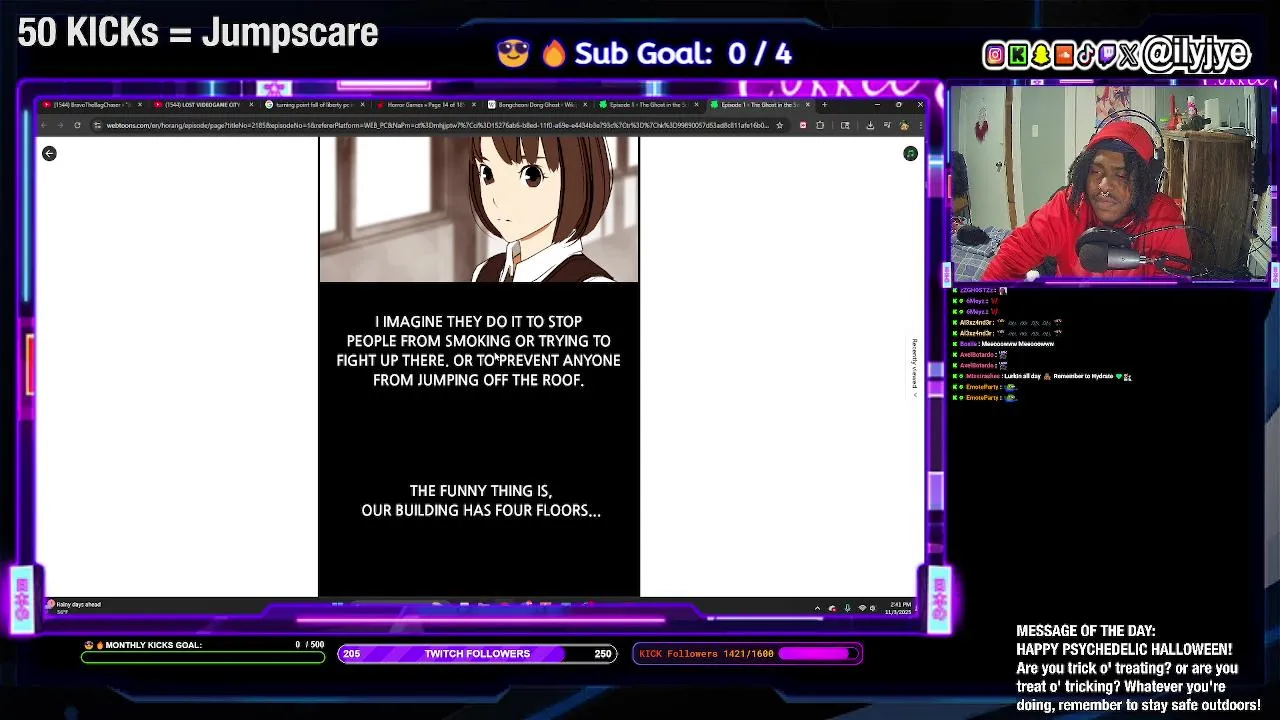Click the browser forward navigation arrow
This screenshot has height=720, width=1280.
click(60, 125)
